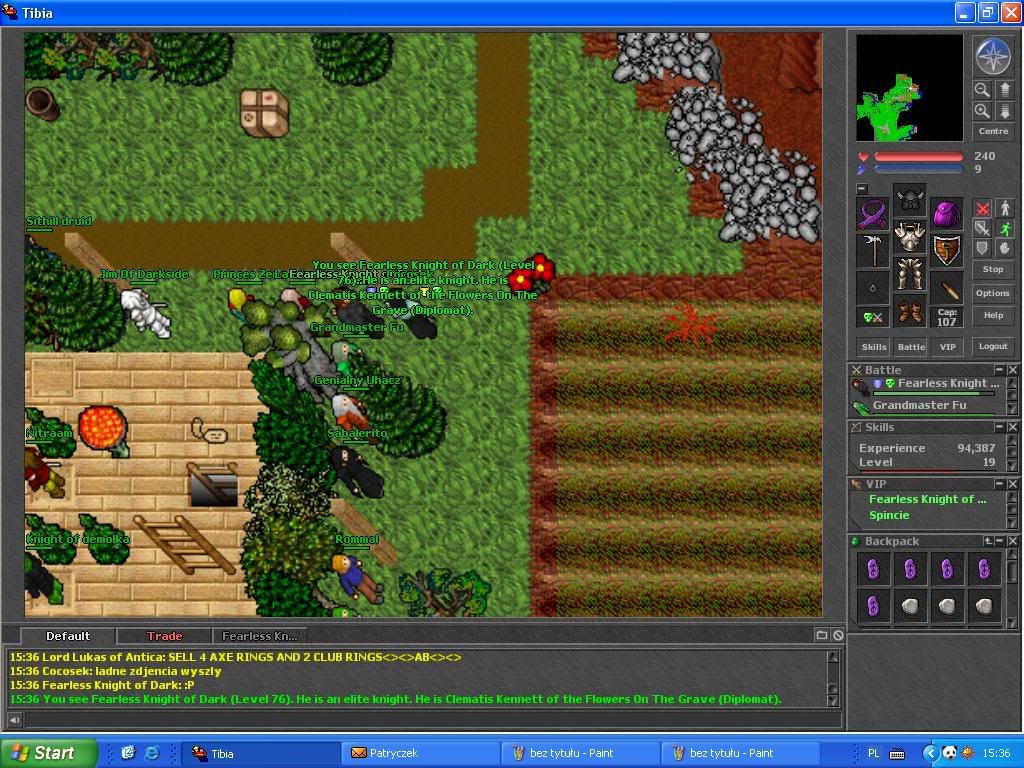The height and width of the screenshot is (768, 1024).
Task: Select the ring slot in inventory
Action: (872, 287)
